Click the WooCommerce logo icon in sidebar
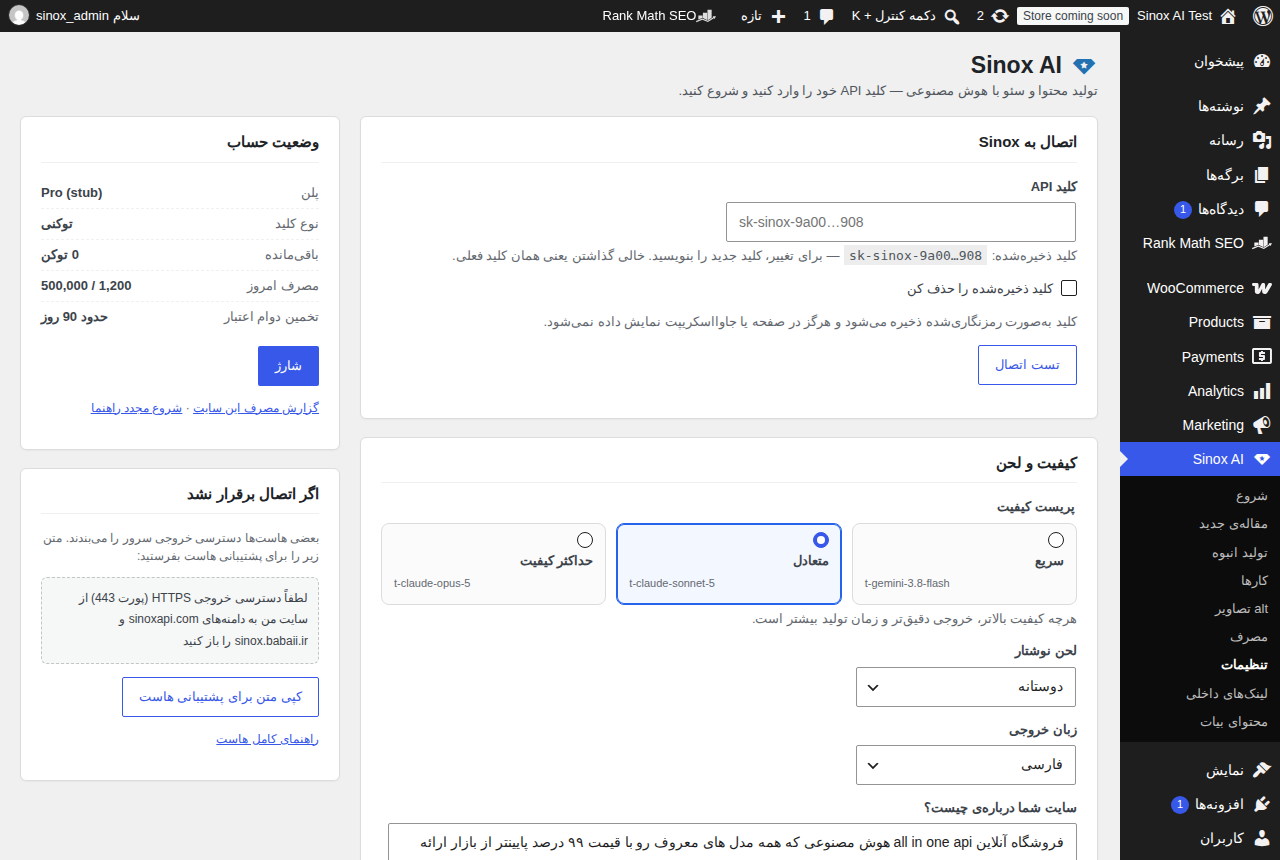 tap(1261, 288)
